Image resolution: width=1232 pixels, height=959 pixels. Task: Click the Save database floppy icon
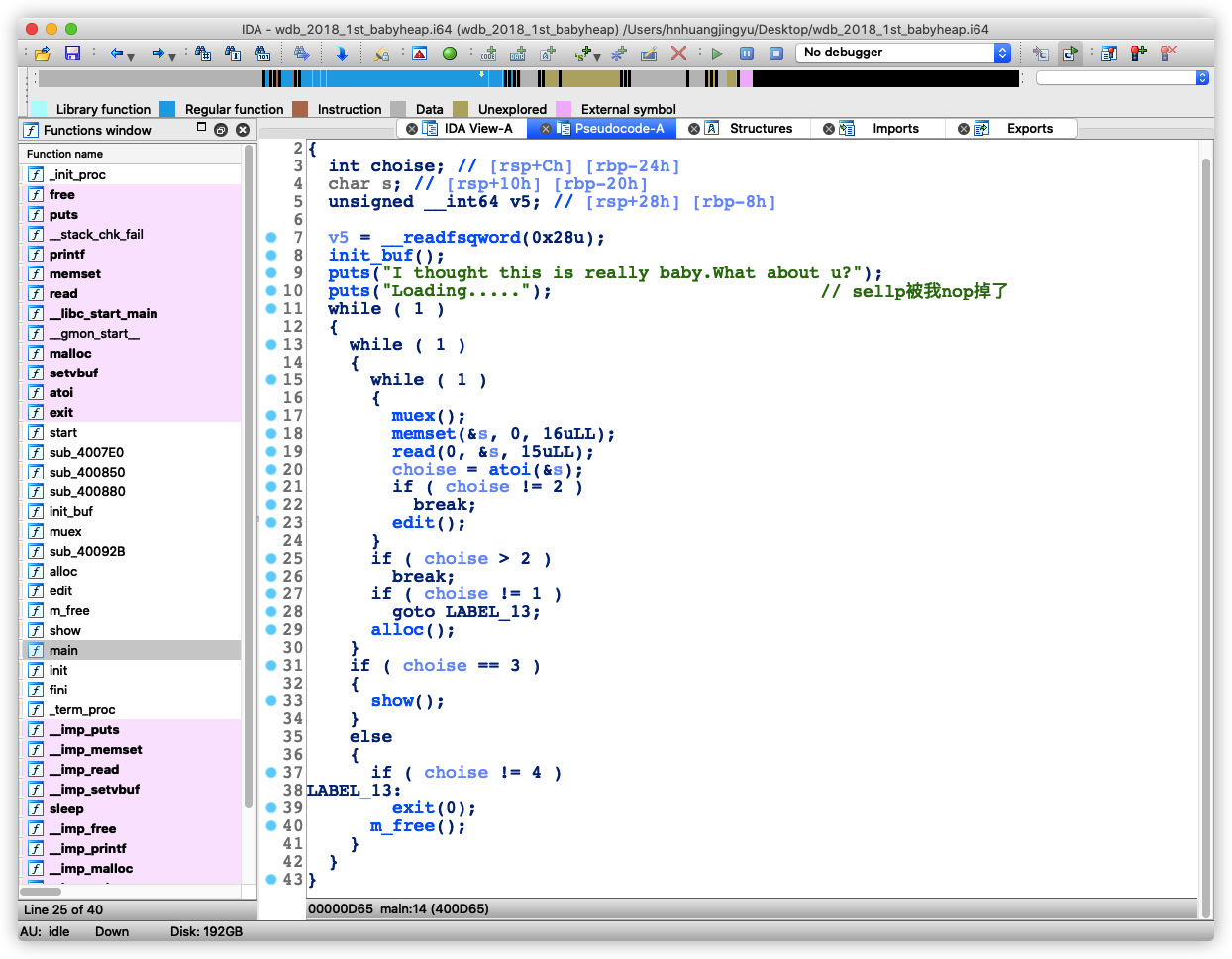(x=72, y=53)
